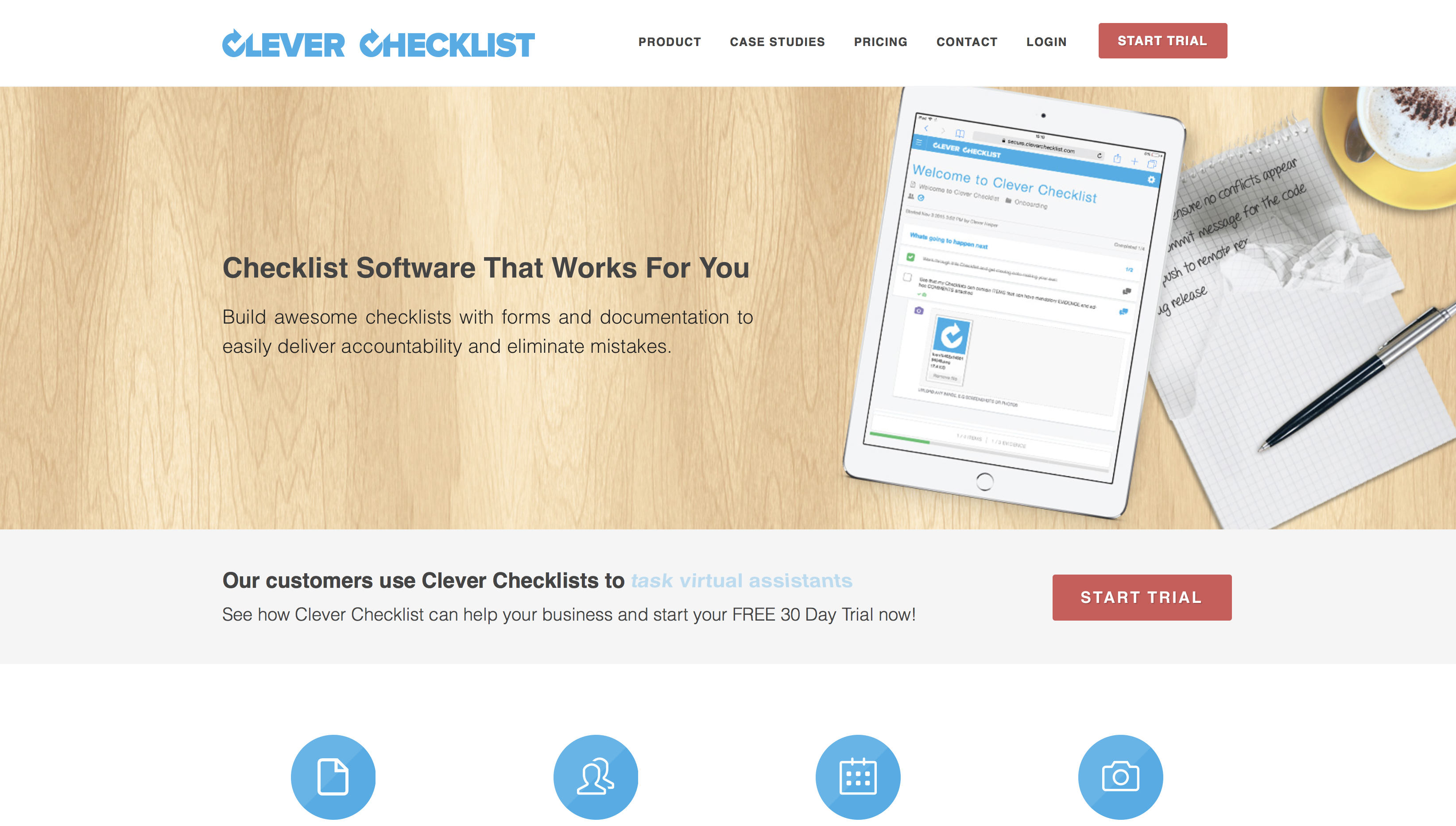This screenshot has height=826, width=1456.
Task: Click the calendar/grid icon
Action: coord(858,775)
